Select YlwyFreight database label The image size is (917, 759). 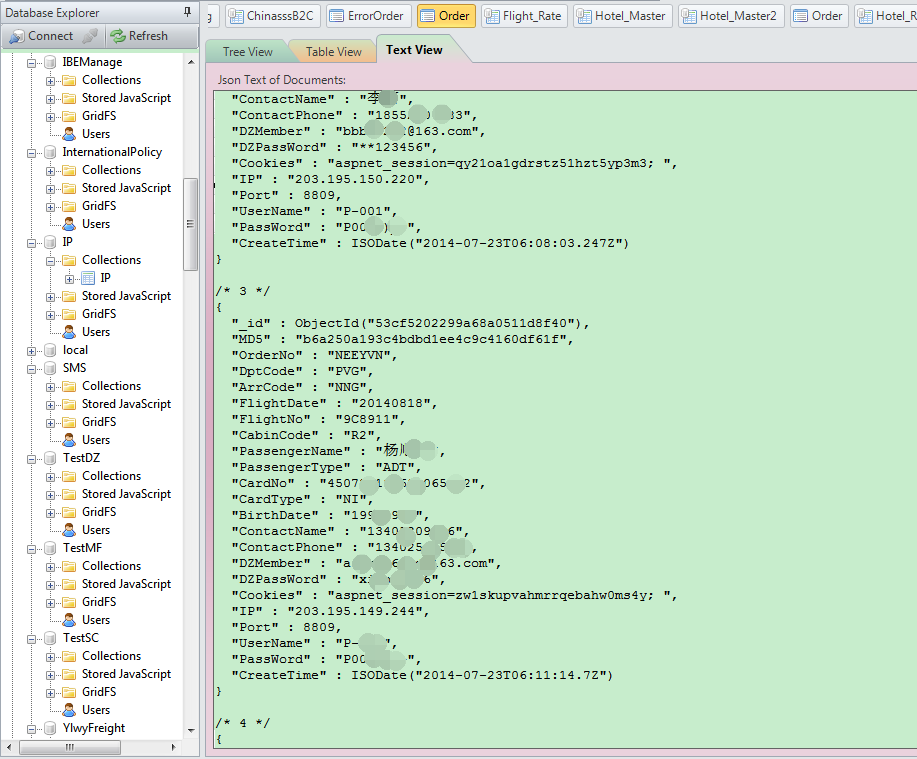pyautogui.click(x=94, y=728)
